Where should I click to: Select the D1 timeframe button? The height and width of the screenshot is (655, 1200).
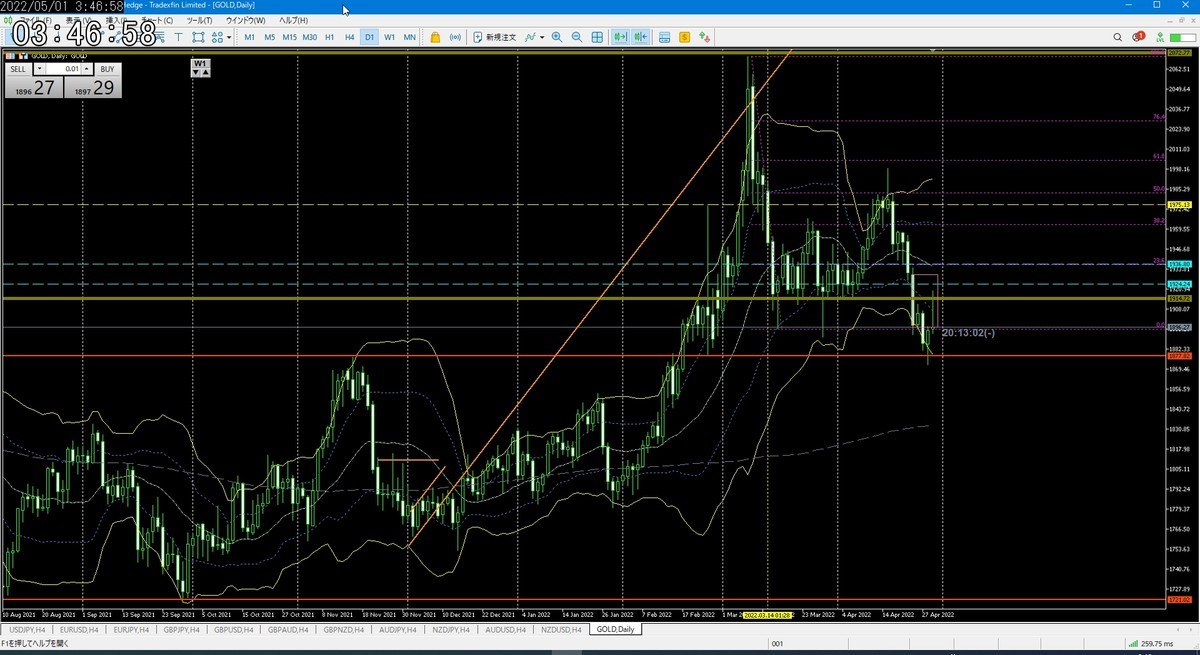coord(369,37)
